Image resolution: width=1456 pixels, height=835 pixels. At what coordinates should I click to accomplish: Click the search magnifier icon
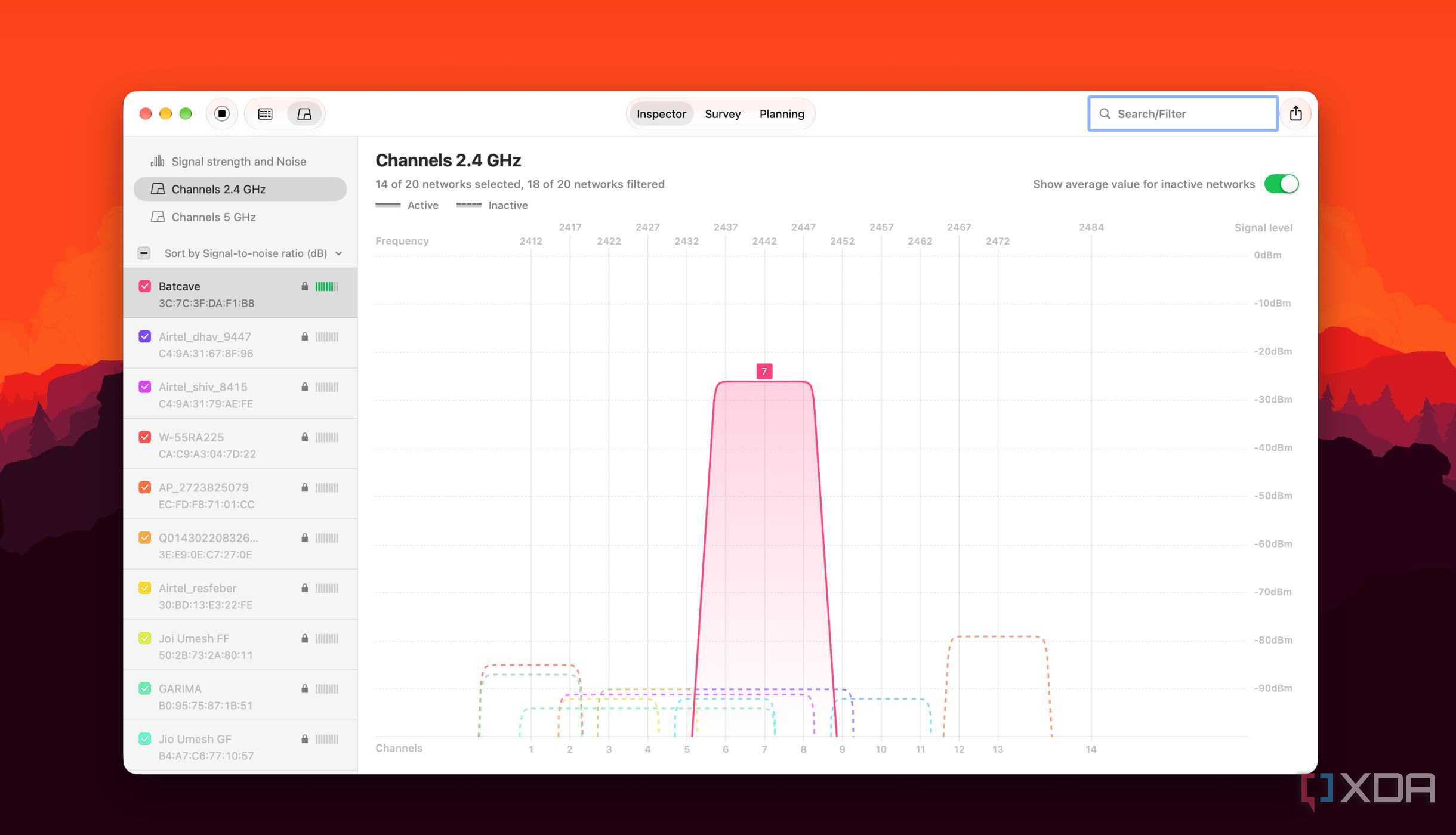[x=1105, y=113]
